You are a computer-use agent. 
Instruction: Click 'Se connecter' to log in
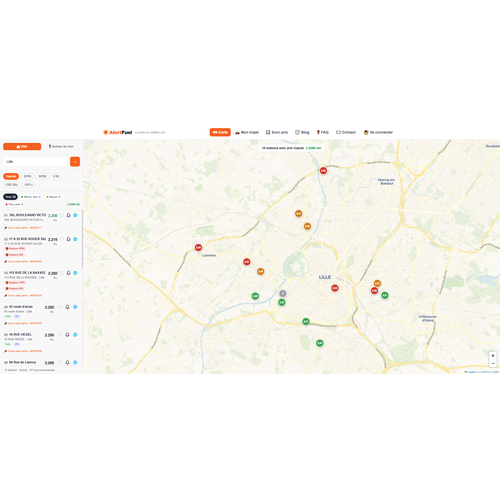378,132
